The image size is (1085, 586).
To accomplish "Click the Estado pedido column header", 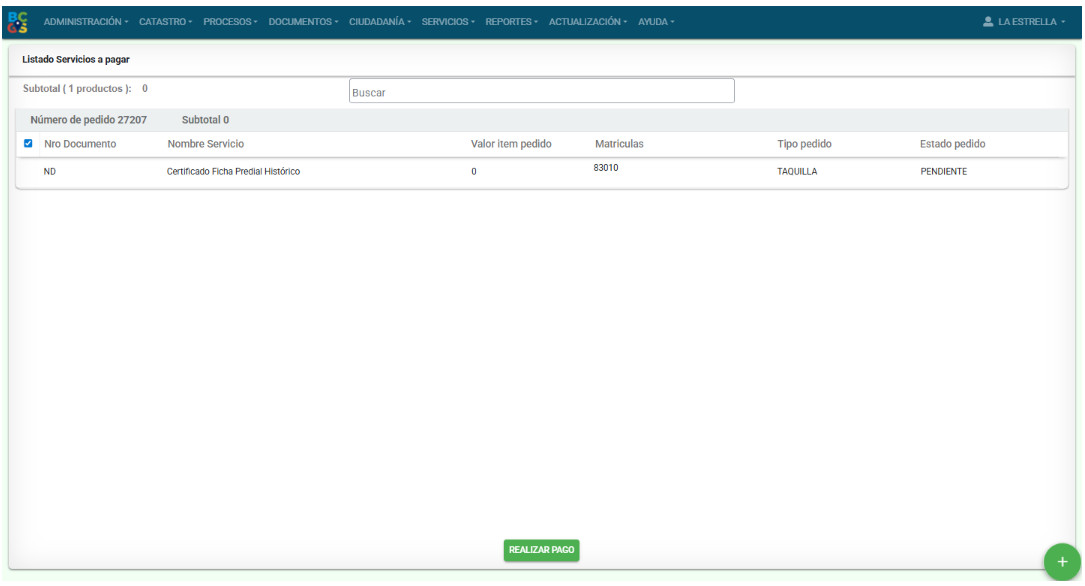I will (x=952, y=144).
